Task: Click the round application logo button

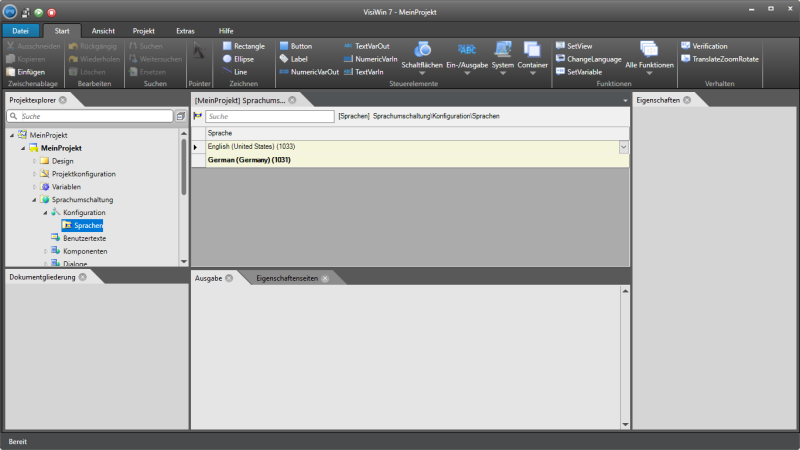Action: tap(10, 12)
